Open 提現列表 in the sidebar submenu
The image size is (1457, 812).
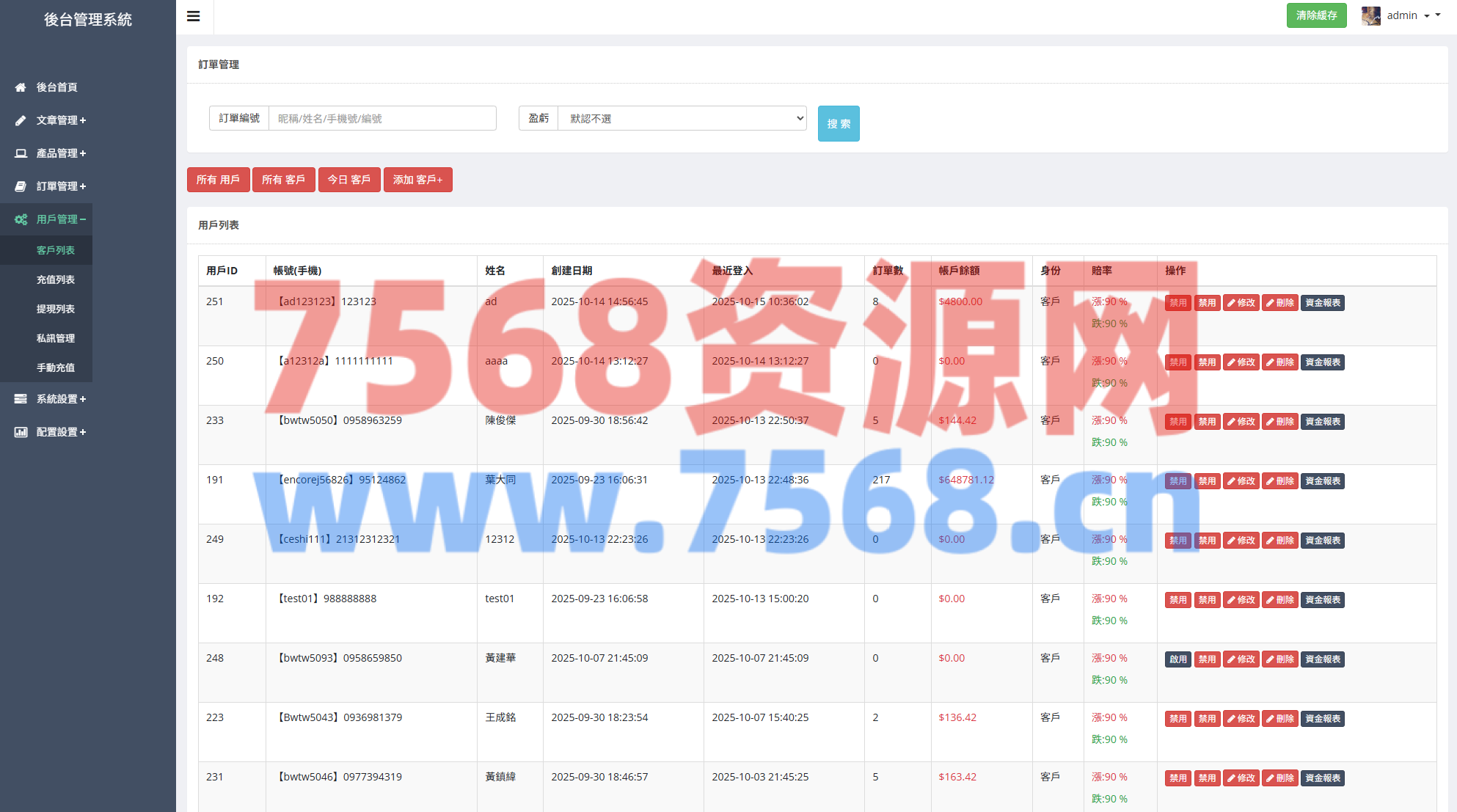click(x=56, y=309)
